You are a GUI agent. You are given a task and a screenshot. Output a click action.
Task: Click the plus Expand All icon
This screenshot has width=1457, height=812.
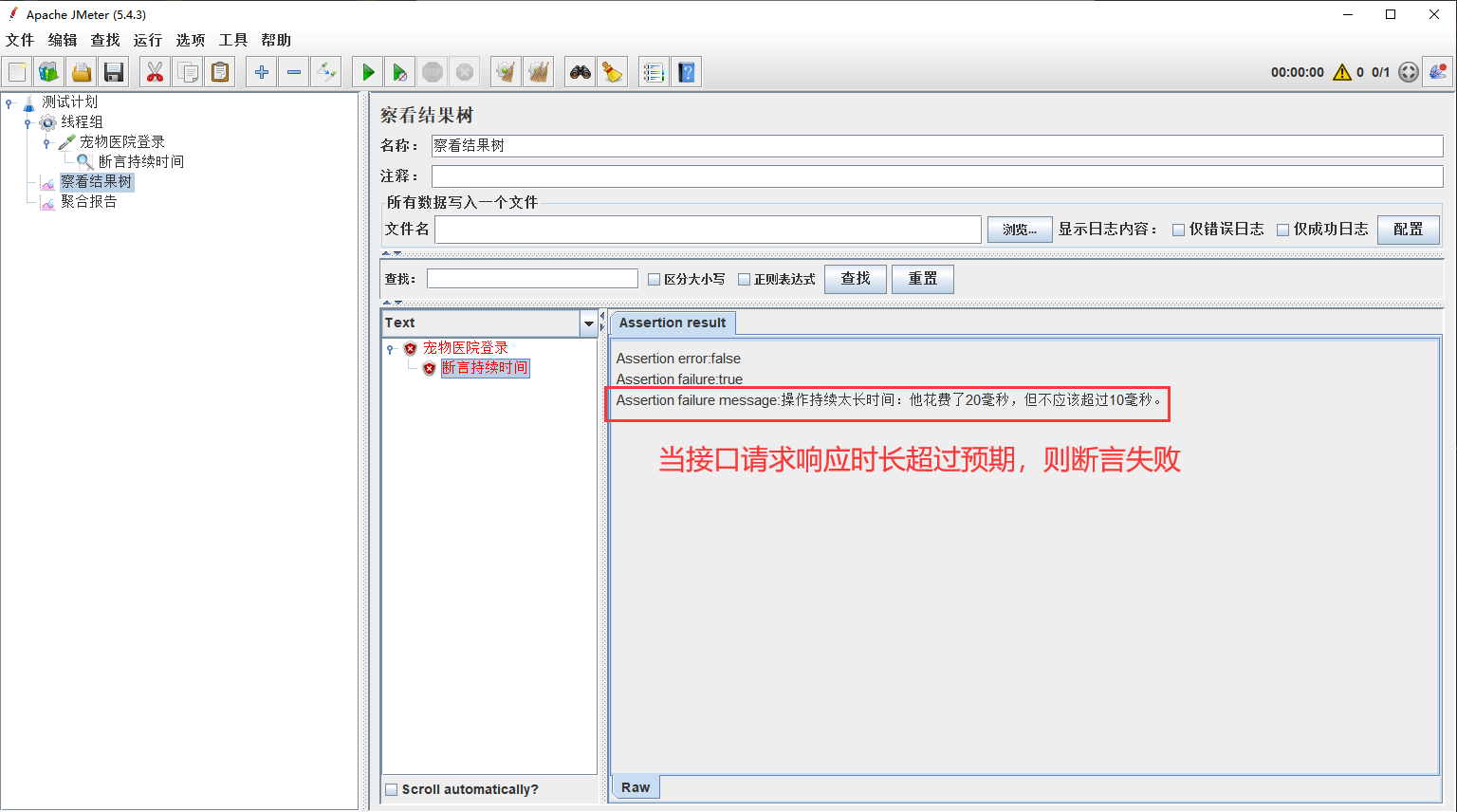[262, 72]
